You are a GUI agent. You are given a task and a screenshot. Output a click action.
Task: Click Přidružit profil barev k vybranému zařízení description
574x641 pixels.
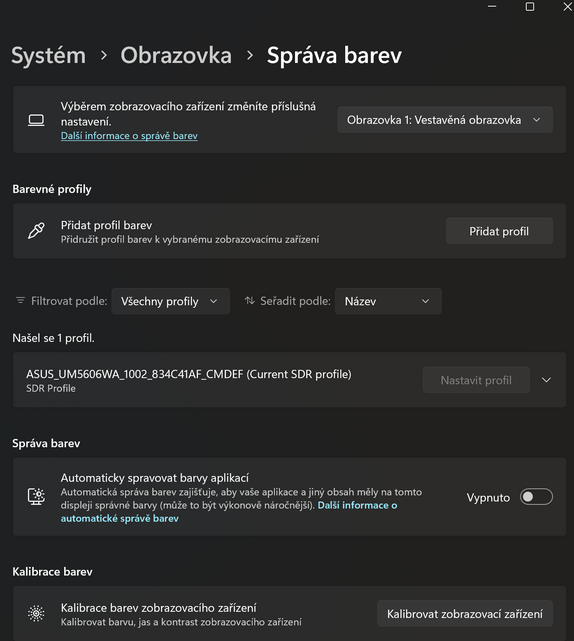(190, 240)
